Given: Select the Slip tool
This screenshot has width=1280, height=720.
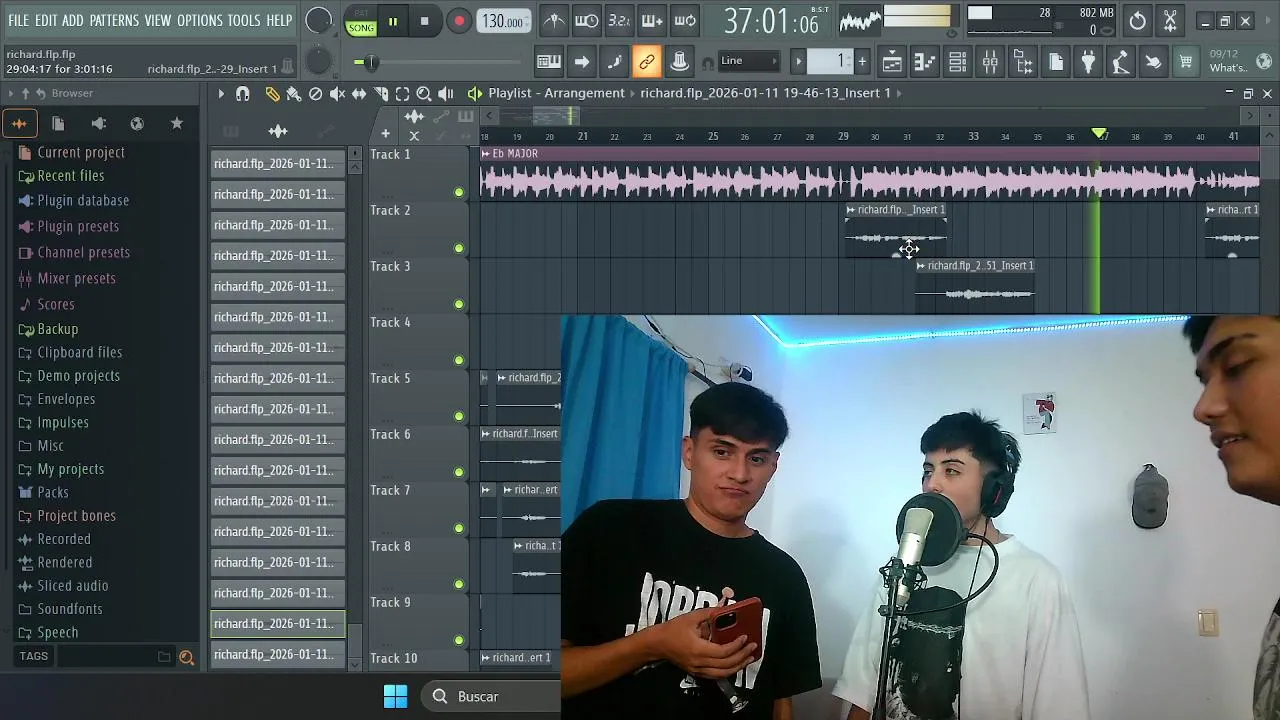Looking at the screenshot, I should tap(358, 93).
